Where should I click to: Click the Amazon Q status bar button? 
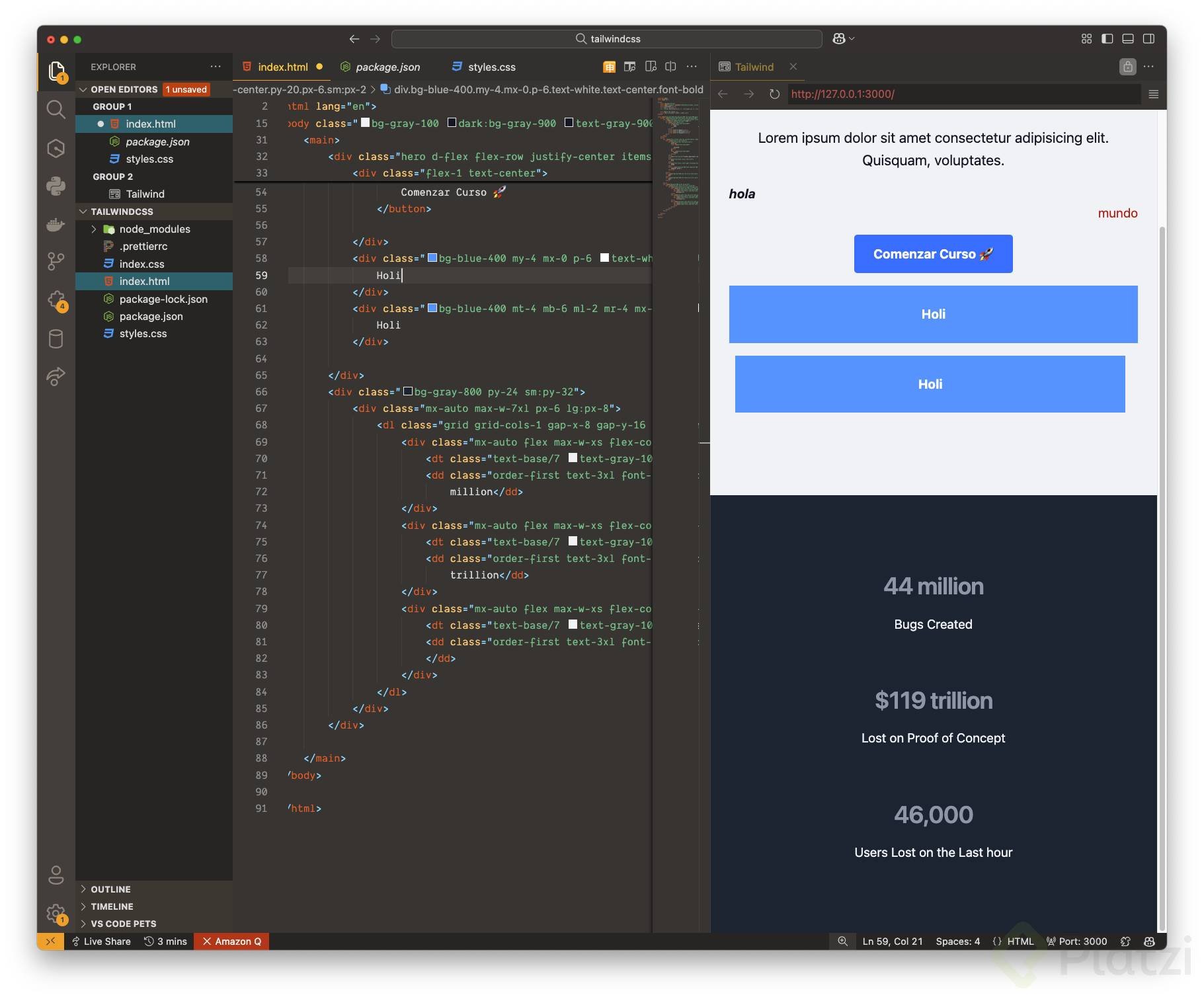[x=231, y=941]
